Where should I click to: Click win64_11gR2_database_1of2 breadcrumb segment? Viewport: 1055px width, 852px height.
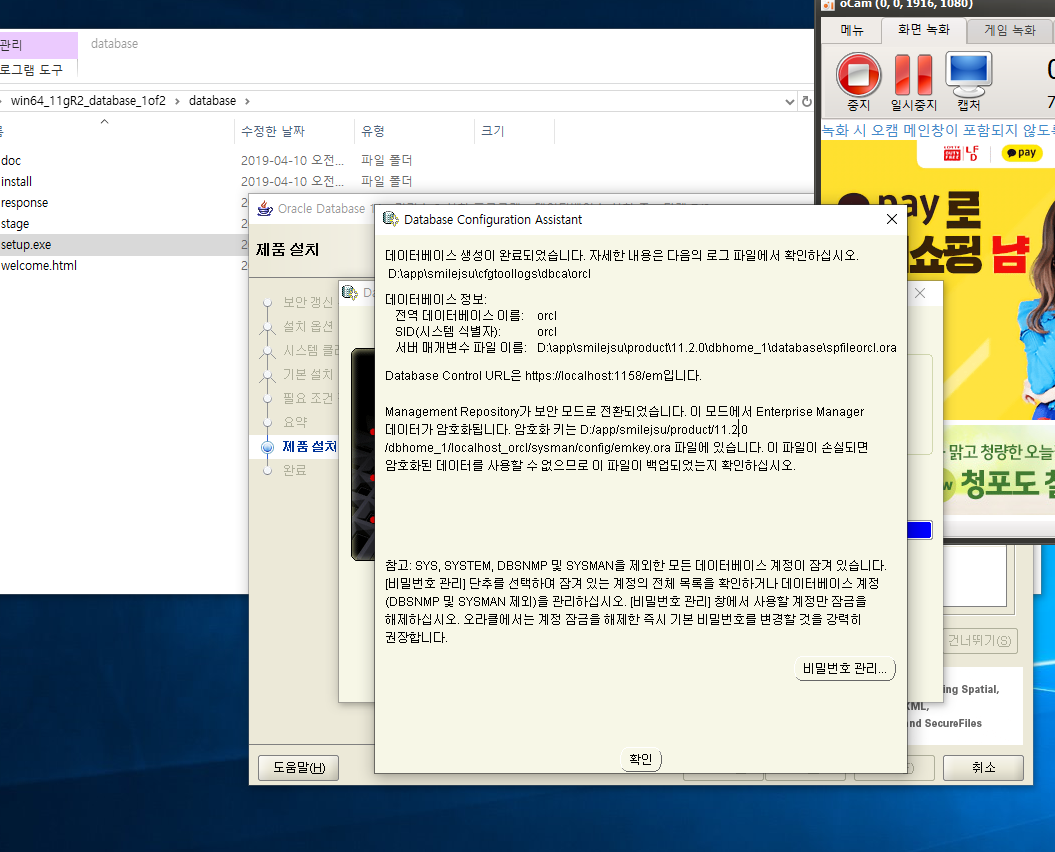(x=88, y=101)
